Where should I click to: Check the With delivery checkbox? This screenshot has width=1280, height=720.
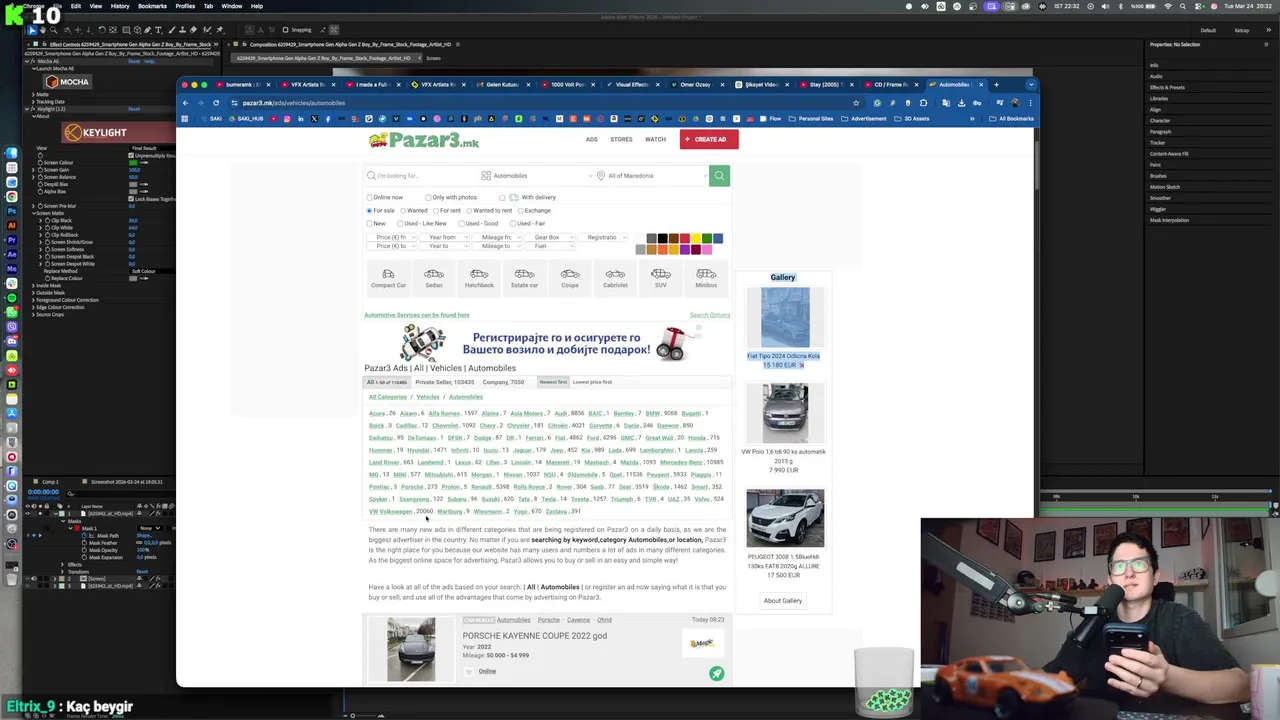click(502, 197)
